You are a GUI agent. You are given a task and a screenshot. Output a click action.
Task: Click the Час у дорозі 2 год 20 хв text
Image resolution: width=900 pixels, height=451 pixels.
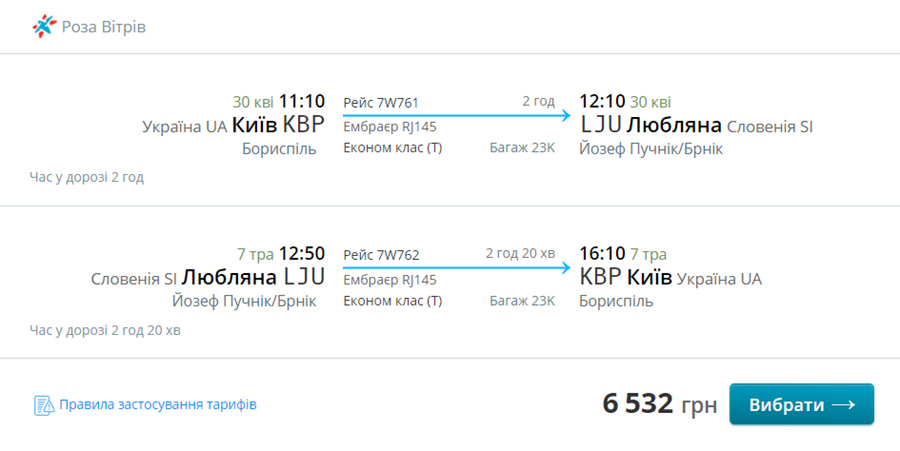[105, 331]
